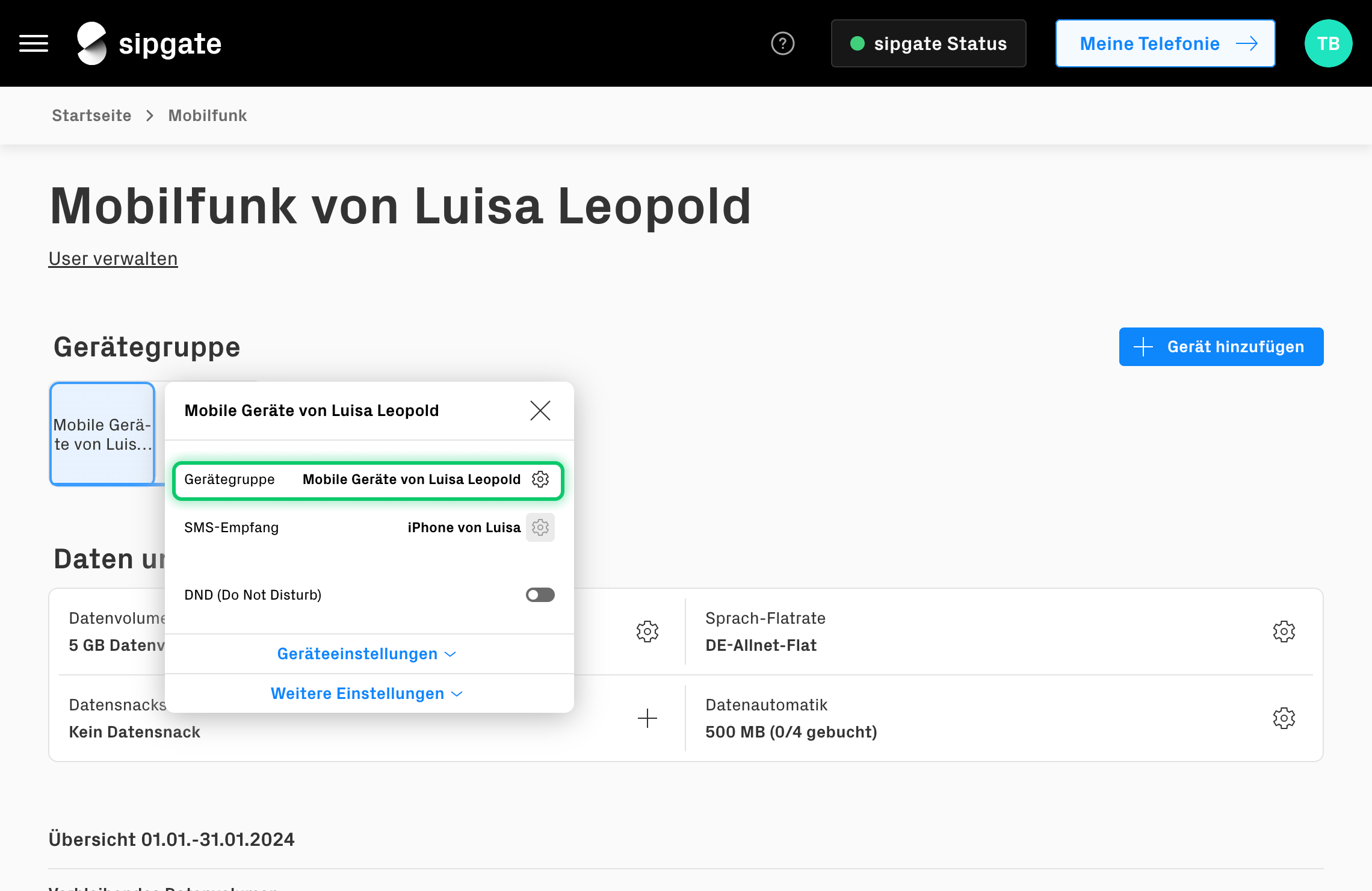Open the help question mark icon
The width and height of the screenshot is (1372, 891).
point(782,43)
